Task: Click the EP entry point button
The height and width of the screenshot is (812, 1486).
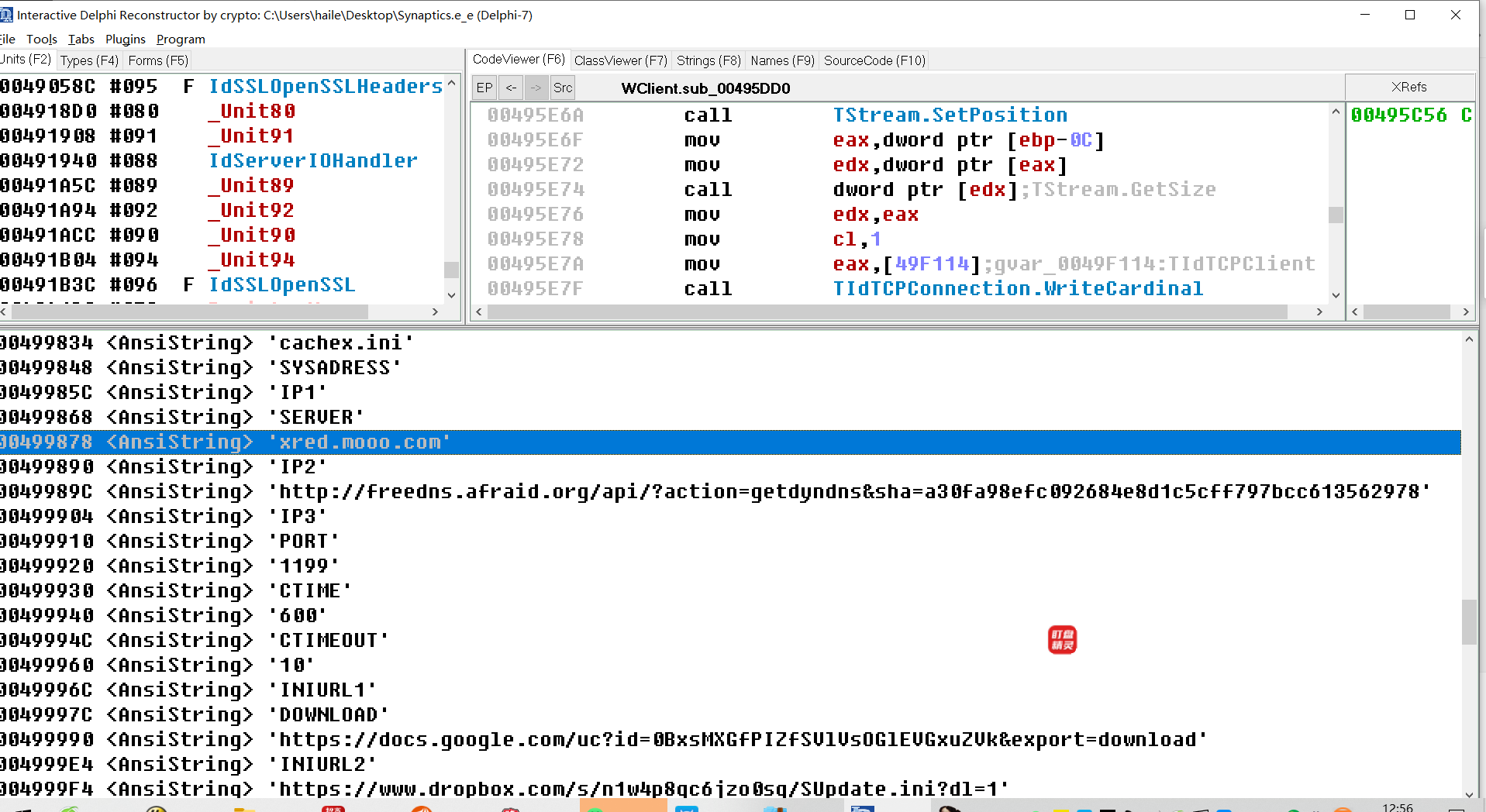Action: coord(484,88)
